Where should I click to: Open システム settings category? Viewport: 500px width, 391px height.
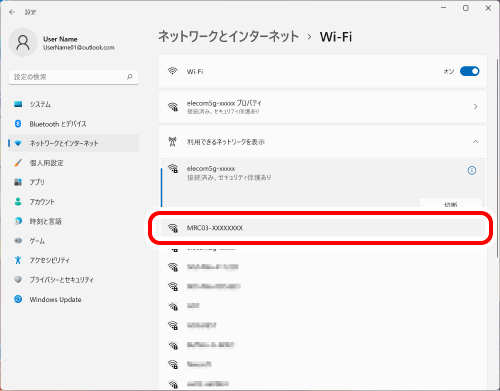[x=74, y=104]
